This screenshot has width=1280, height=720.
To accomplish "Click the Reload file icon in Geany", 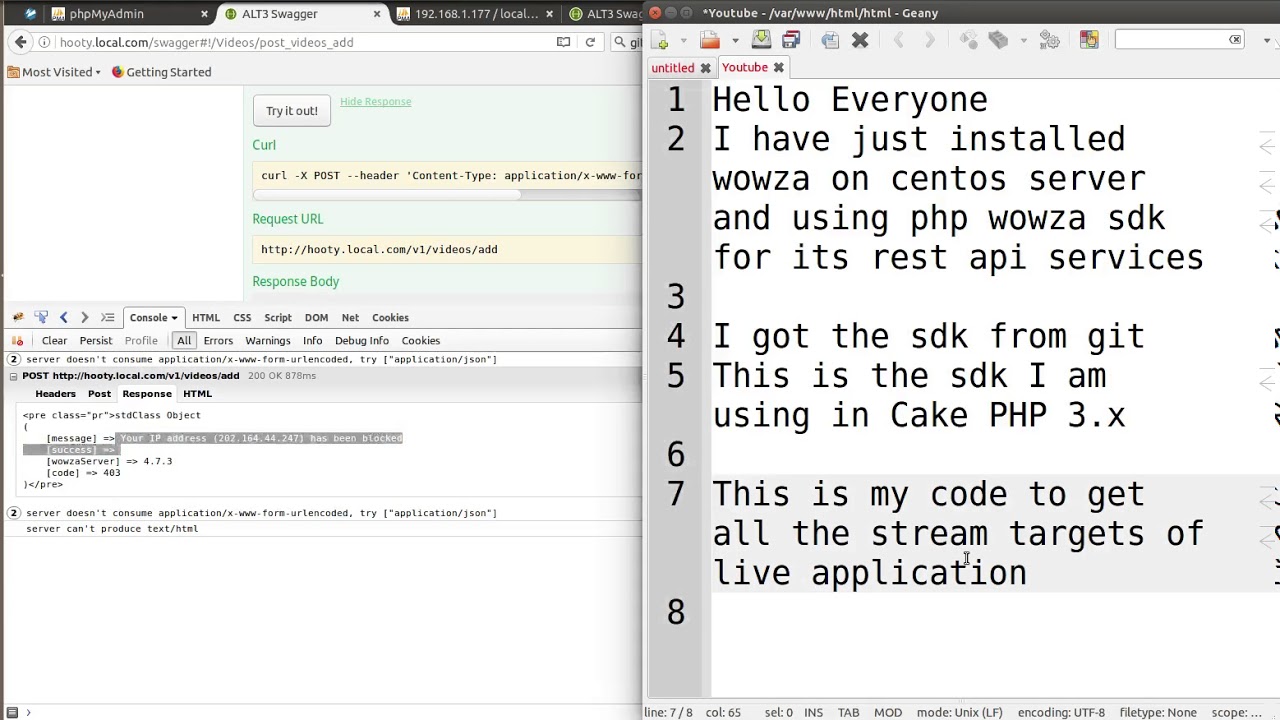I will [x=830, y=40].
